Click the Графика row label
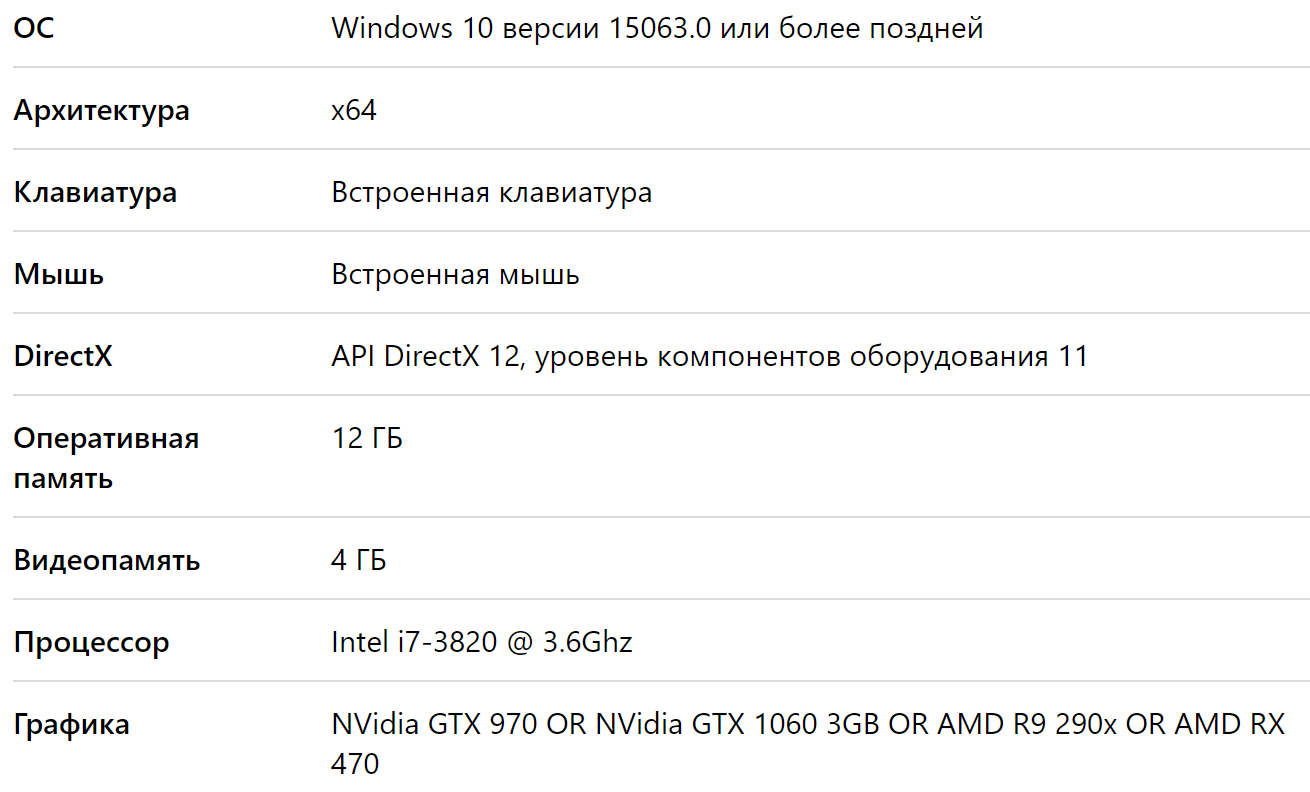 tap(71, 725)
